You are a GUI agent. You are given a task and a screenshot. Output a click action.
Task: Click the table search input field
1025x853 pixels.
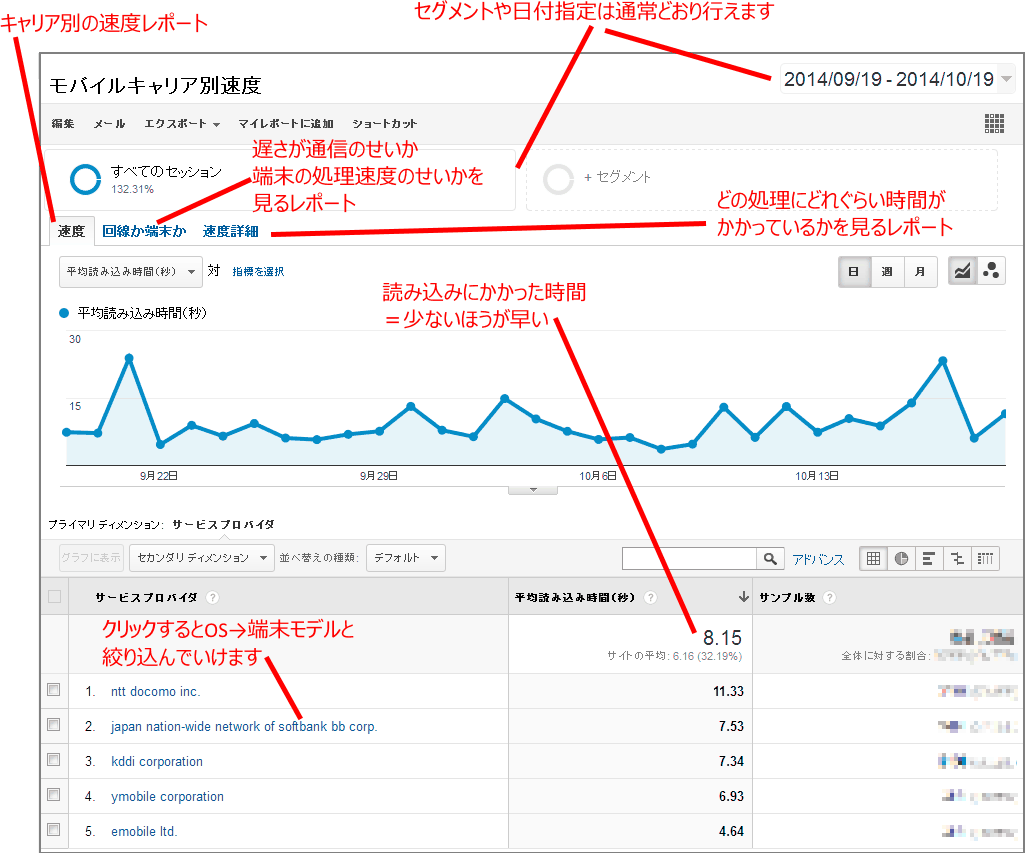pyautogui.click(x=689, y=559)
